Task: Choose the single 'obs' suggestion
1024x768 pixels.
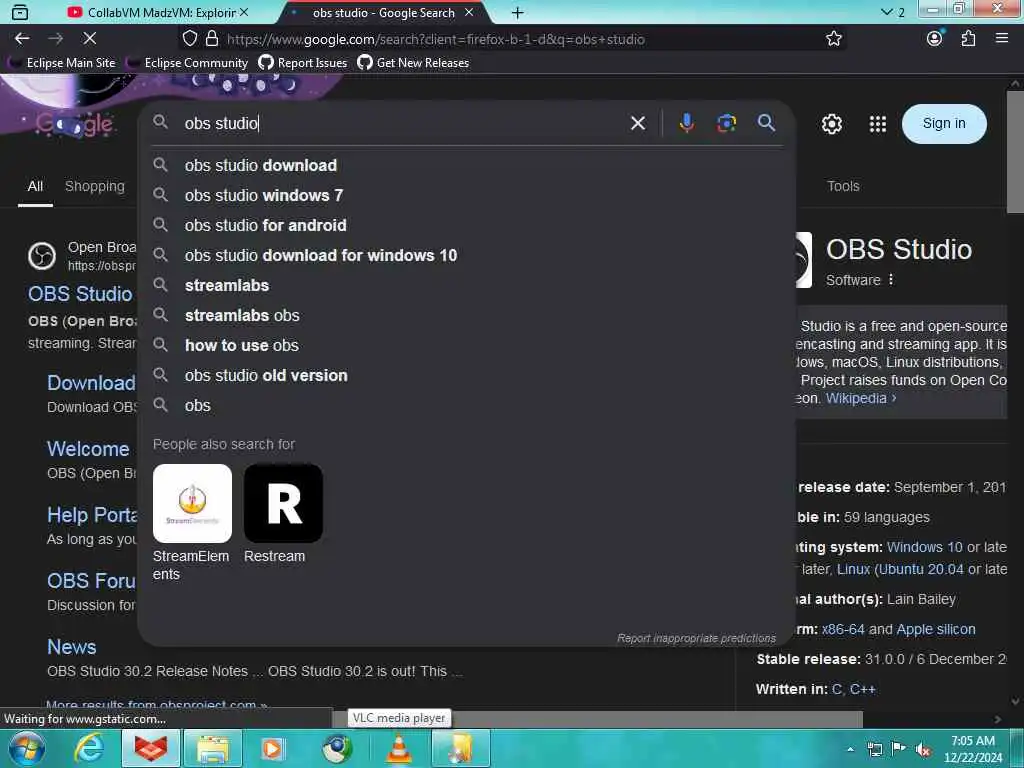Action: click(x=466, y=406)
